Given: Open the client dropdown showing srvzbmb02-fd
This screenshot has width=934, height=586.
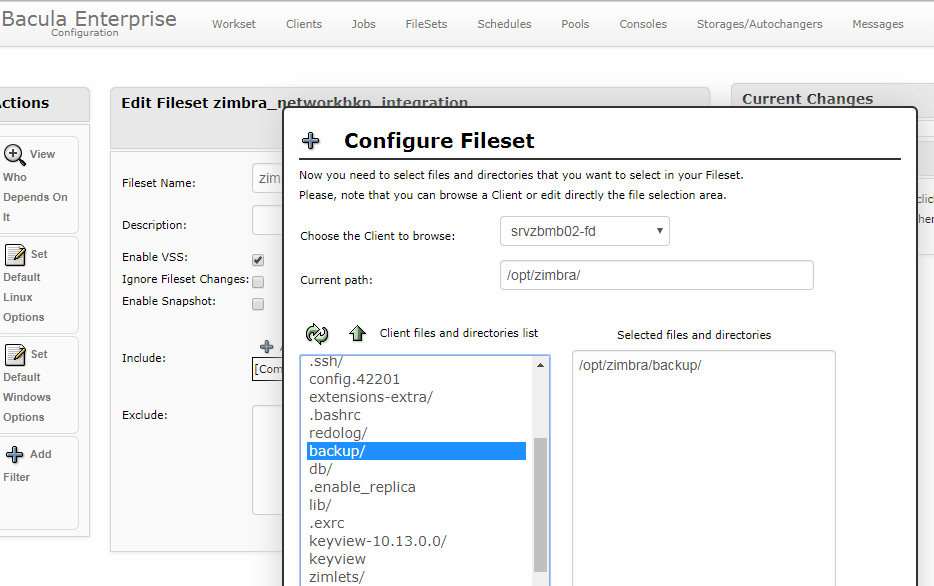Looking at the screenshot, I should tap(585, 231).
